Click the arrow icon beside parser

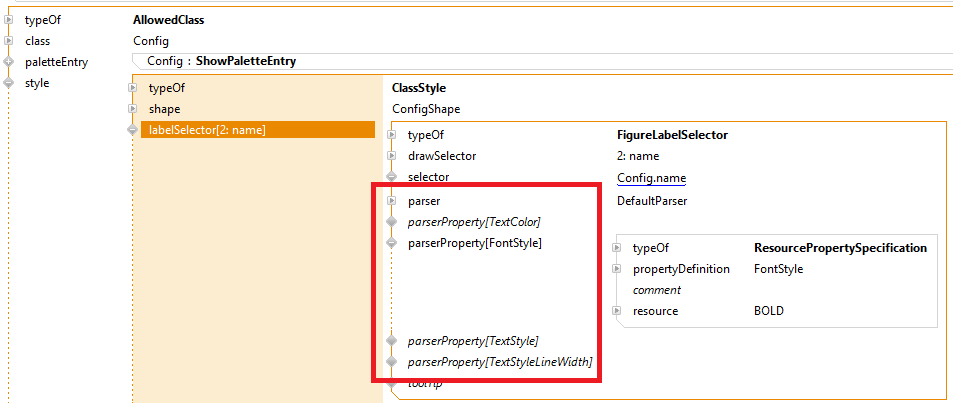[392, 201]
